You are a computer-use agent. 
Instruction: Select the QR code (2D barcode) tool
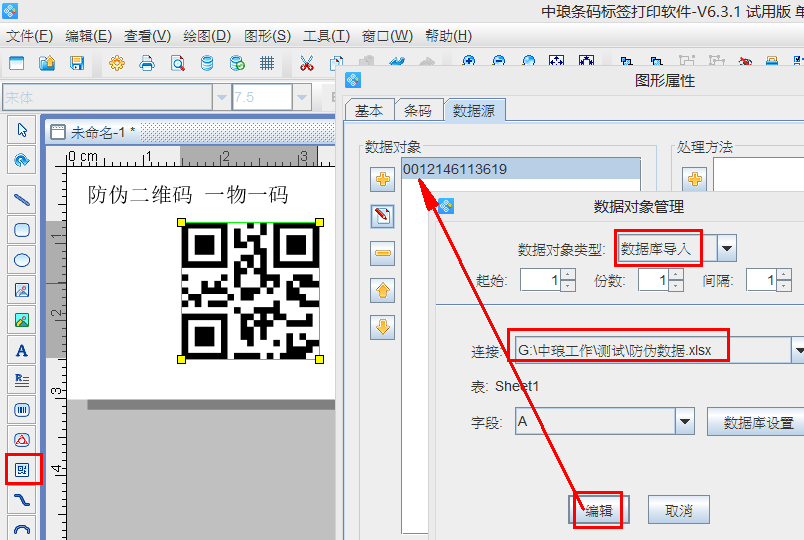click(22, 469)
